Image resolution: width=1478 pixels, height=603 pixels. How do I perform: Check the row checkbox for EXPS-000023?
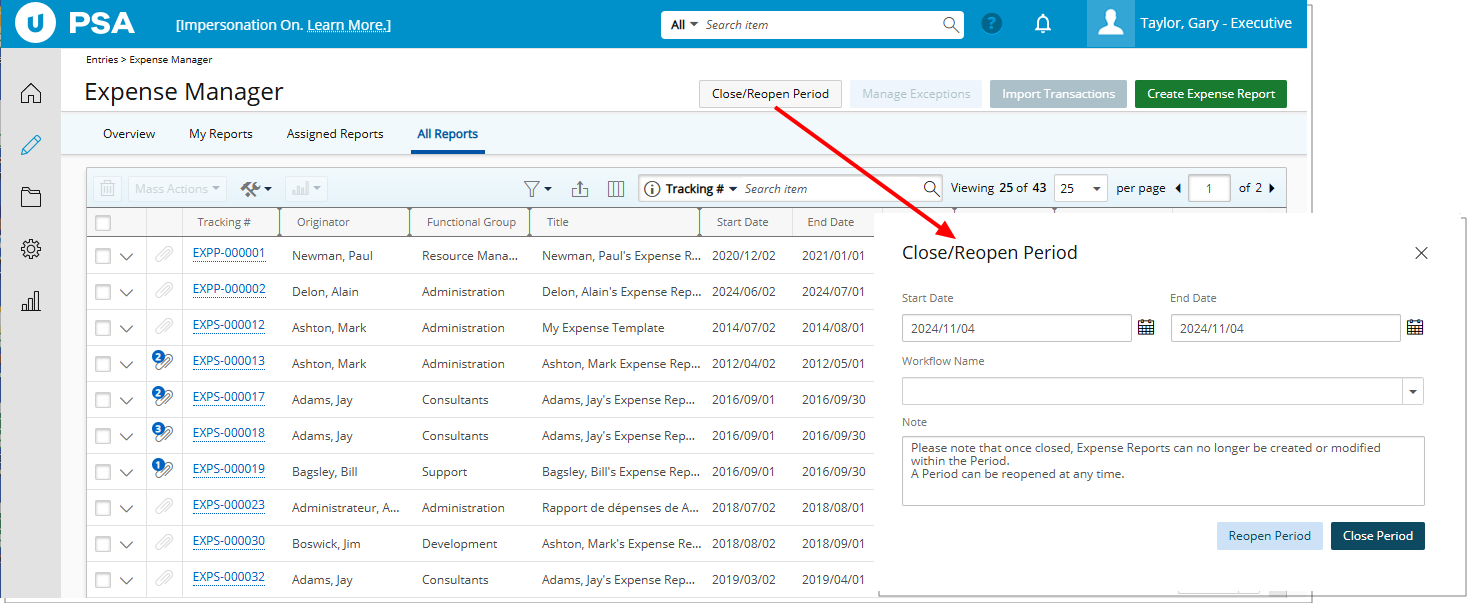click(x=103, y=508)
